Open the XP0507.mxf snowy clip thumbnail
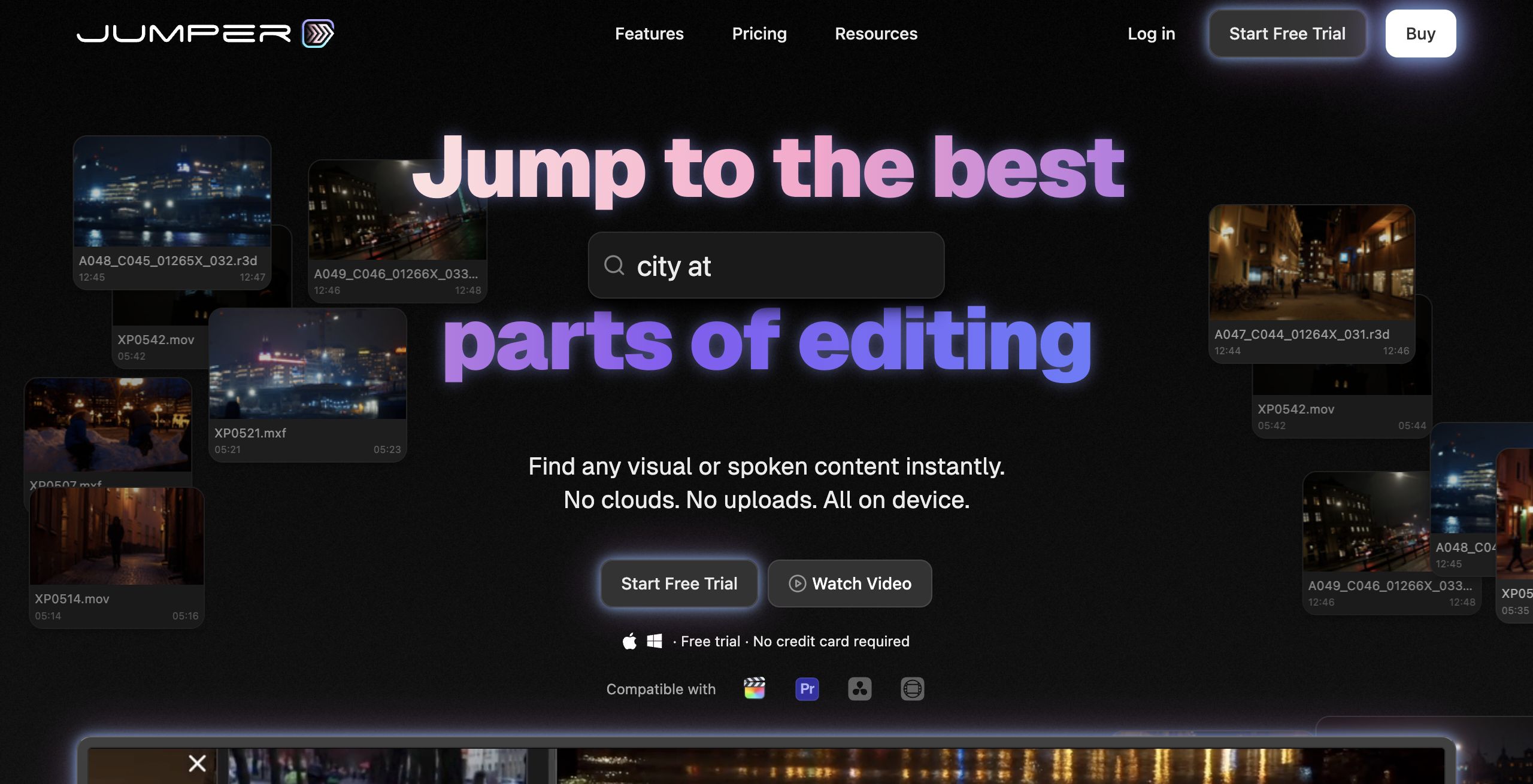The image size is (1533, 784). click(x=108, y=425)
